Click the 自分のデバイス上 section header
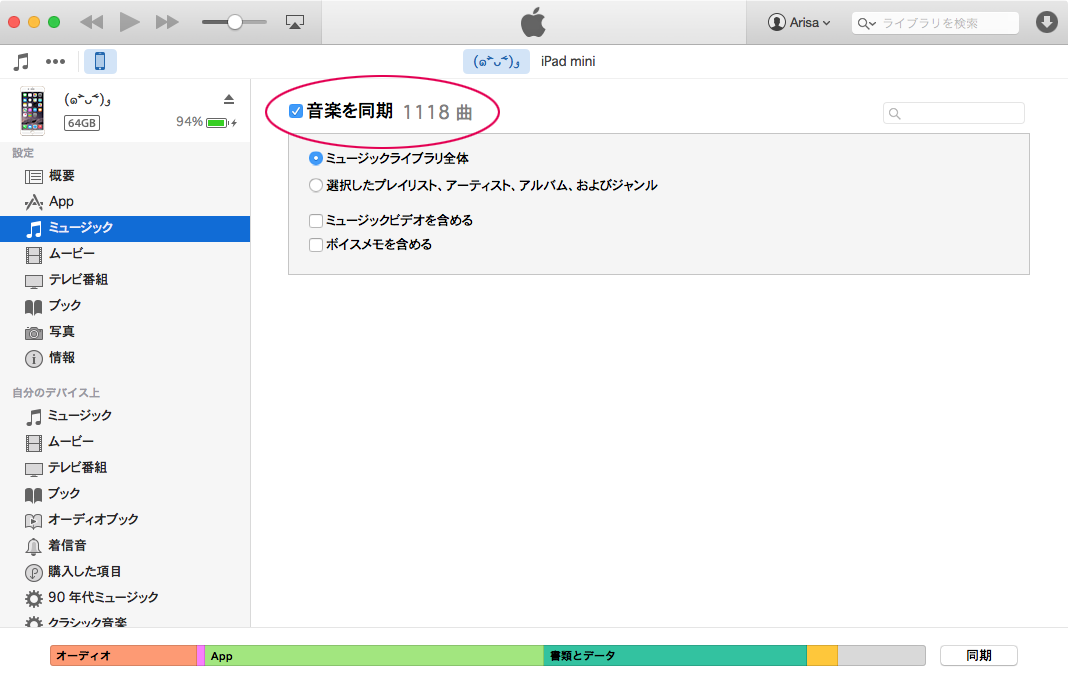The height and width of the screenshot is (683, 1068). click(56, 393)
